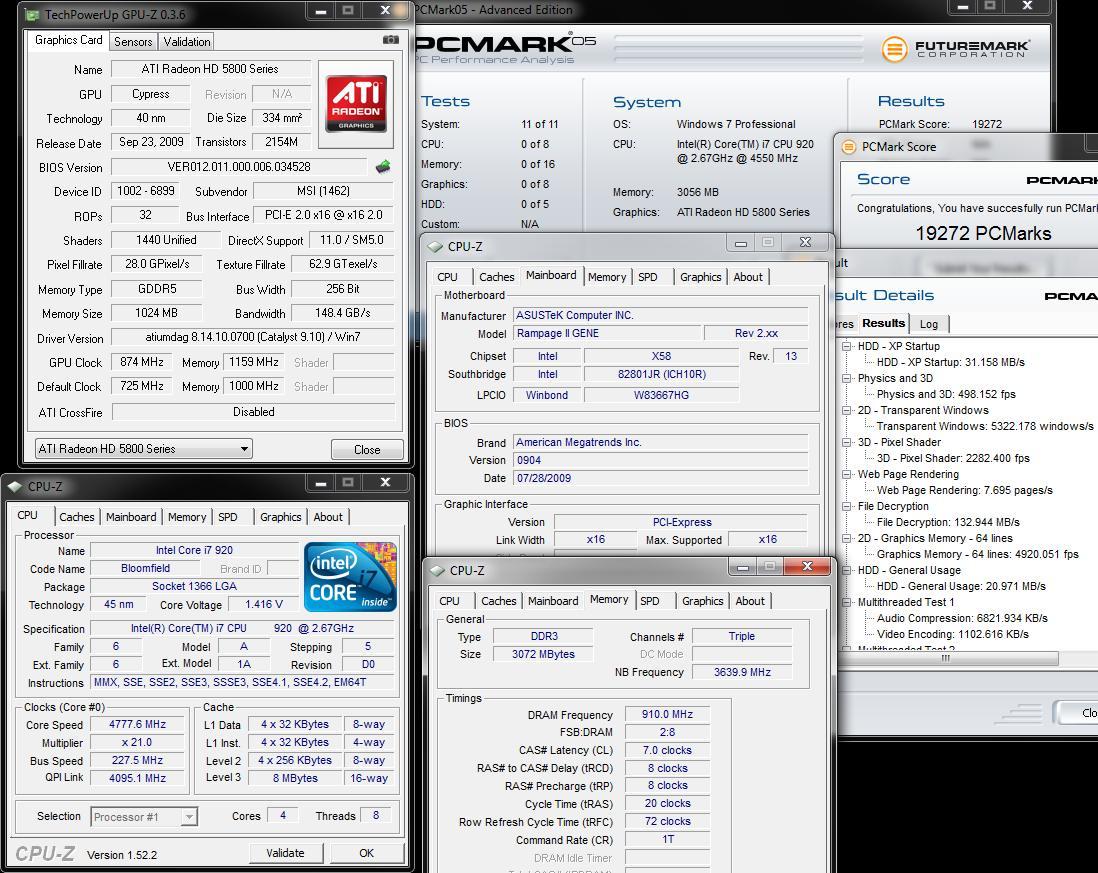This screenshot has height=873, width=1098.
Task: Click the CPU-Z Mainboard window title icon
Action: click(436, 246)
